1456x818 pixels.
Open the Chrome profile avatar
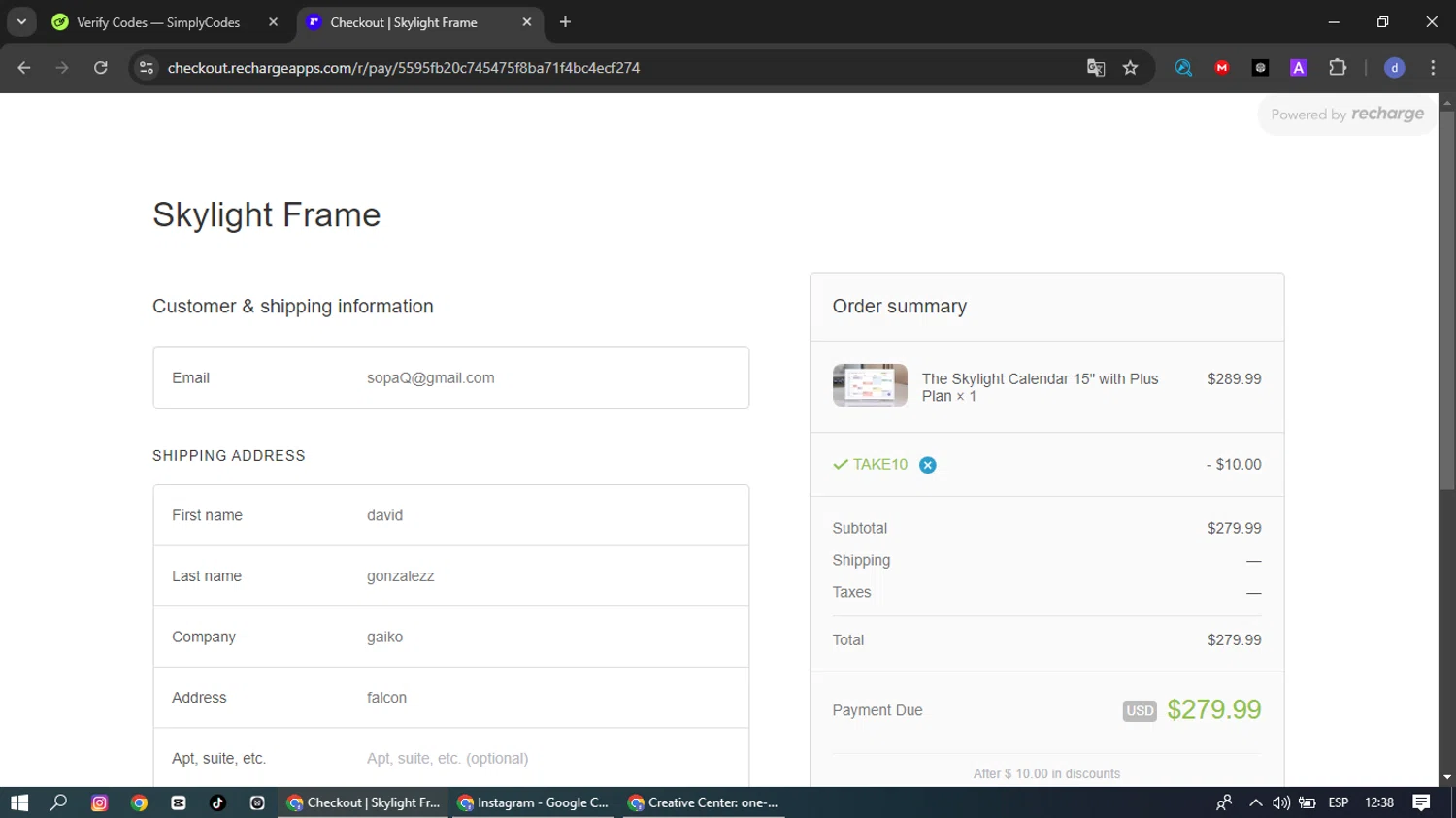coord(1395,68)
